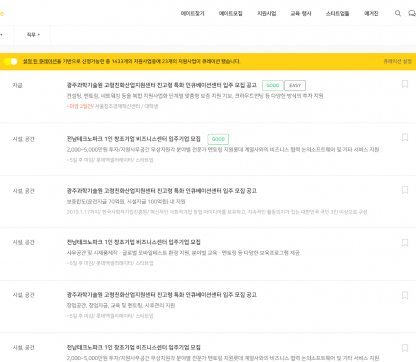Bookmark the 자금 category listing

click(x=405, y=84)
